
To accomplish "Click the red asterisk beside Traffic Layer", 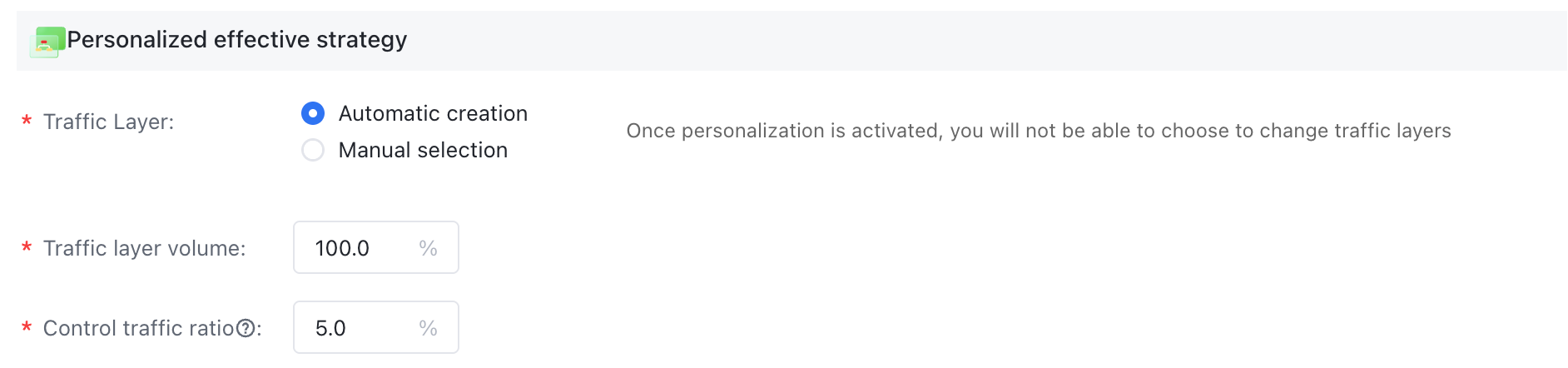I will 27,122.
